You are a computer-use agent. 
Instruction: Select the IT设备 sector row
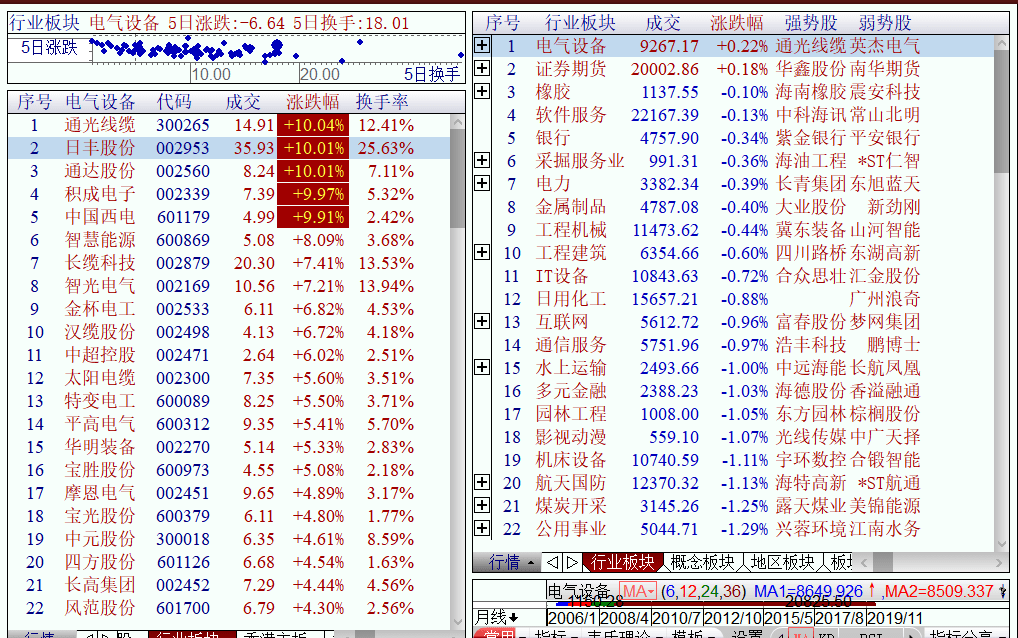(x=743, y=276)
